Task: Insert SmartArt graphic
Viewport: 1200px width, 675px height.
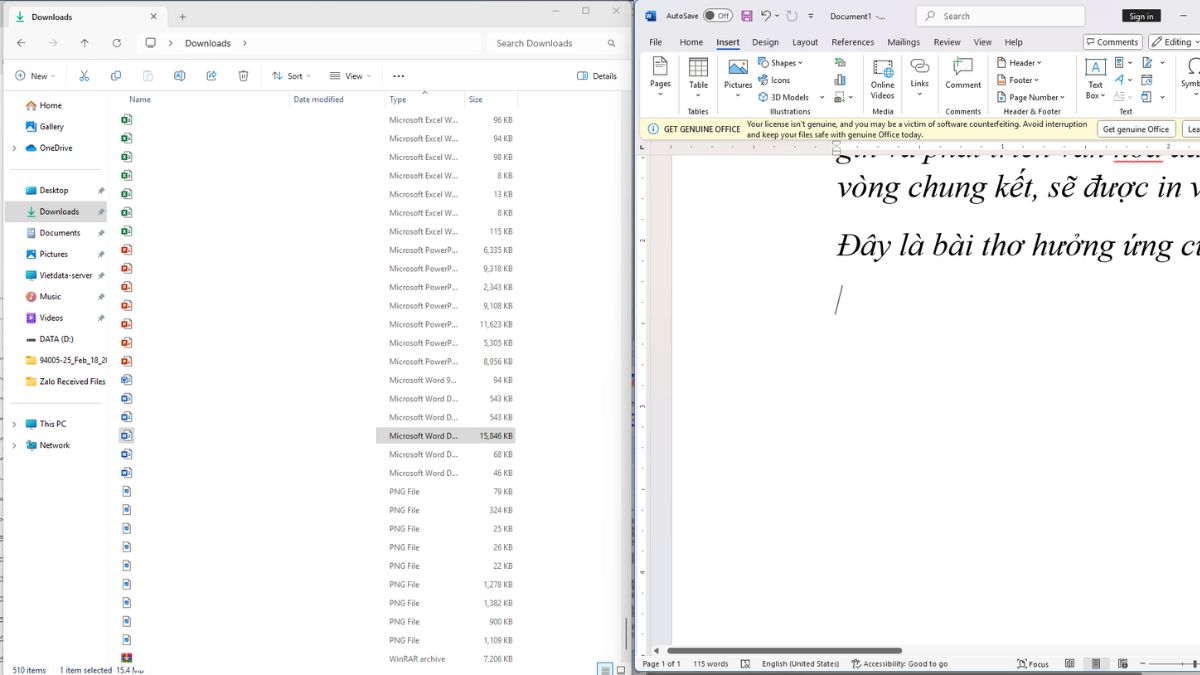Action: pos(840,63)
